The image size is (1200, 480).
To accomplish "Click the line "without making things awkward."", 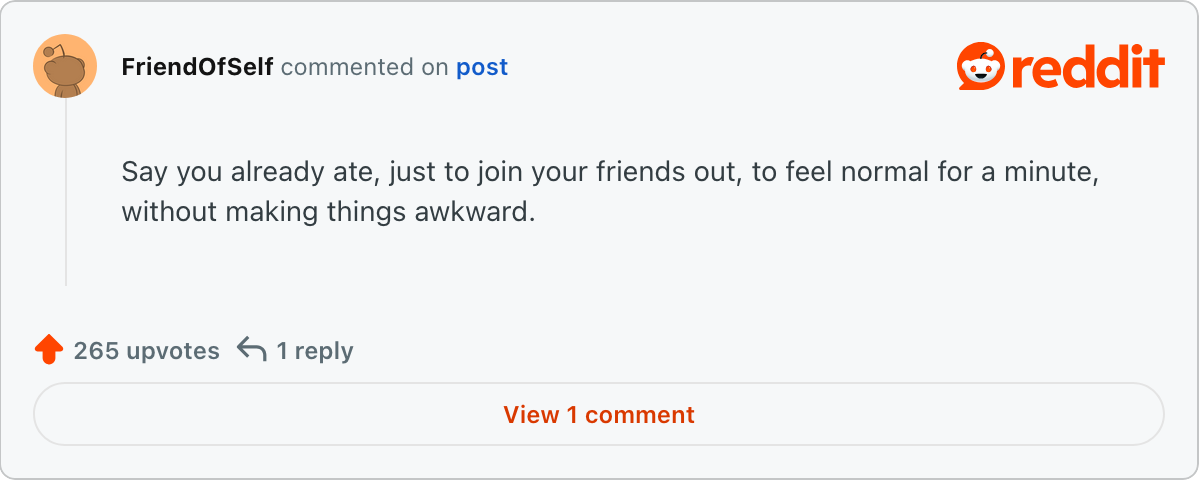I will click(x=329, y=213).
